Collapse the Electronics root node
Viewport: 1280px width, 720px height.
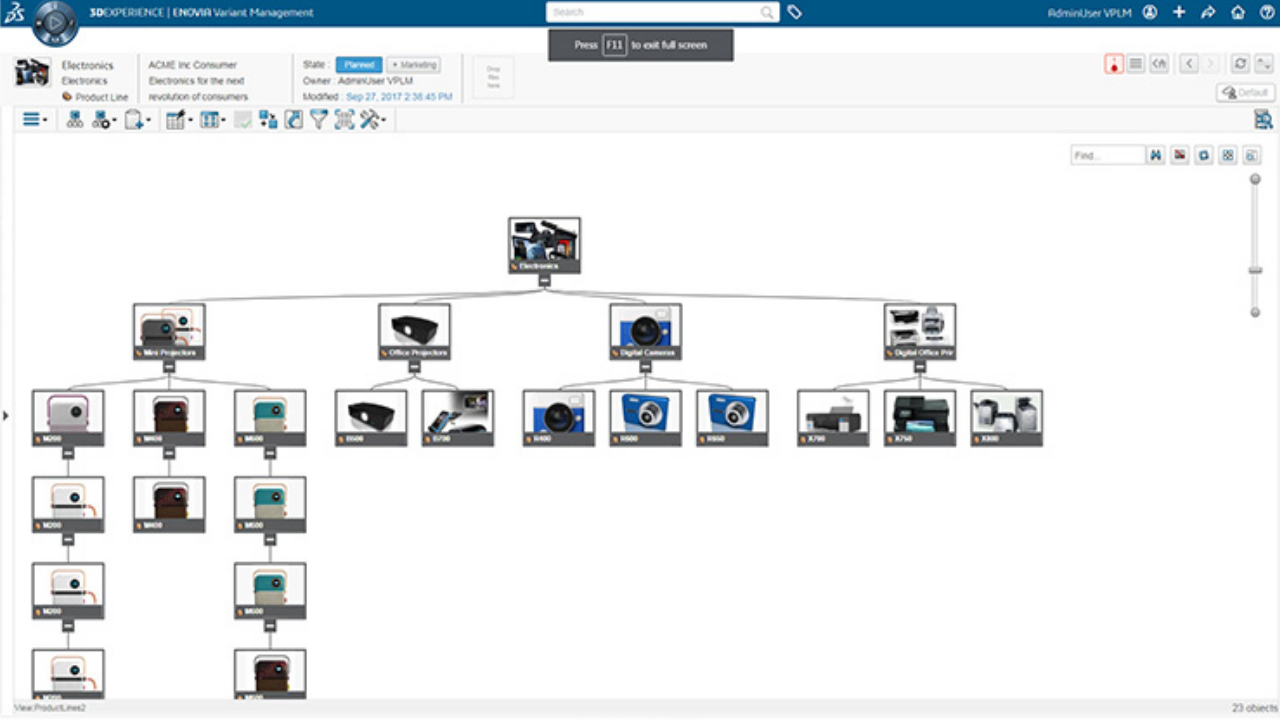pyautogui.click(x=544, y=281)
